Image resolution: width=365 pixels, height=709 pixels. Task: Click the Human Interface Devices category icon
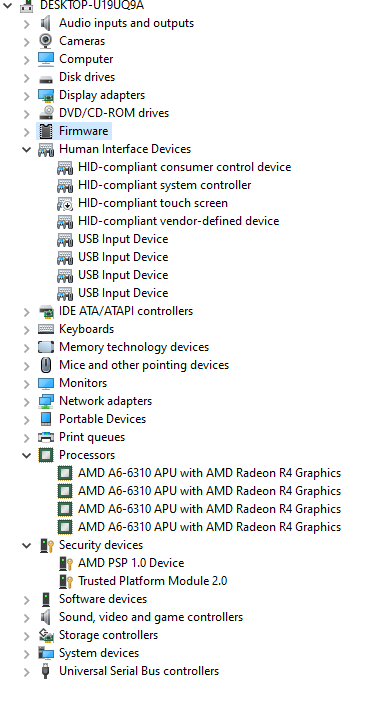(46, 149)
